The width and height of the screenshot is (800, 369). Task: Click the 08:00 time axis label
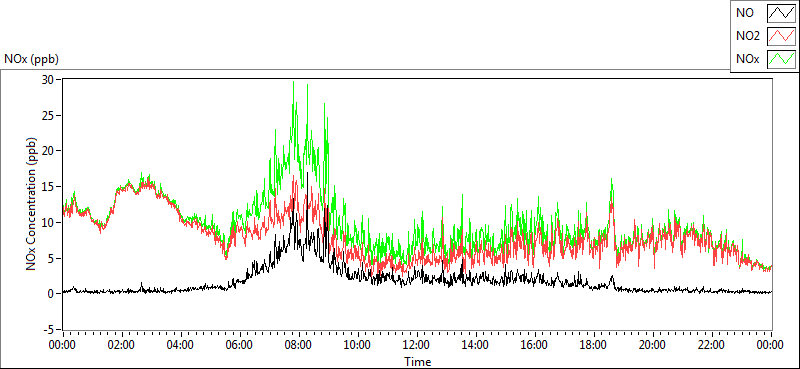[298, 346]
